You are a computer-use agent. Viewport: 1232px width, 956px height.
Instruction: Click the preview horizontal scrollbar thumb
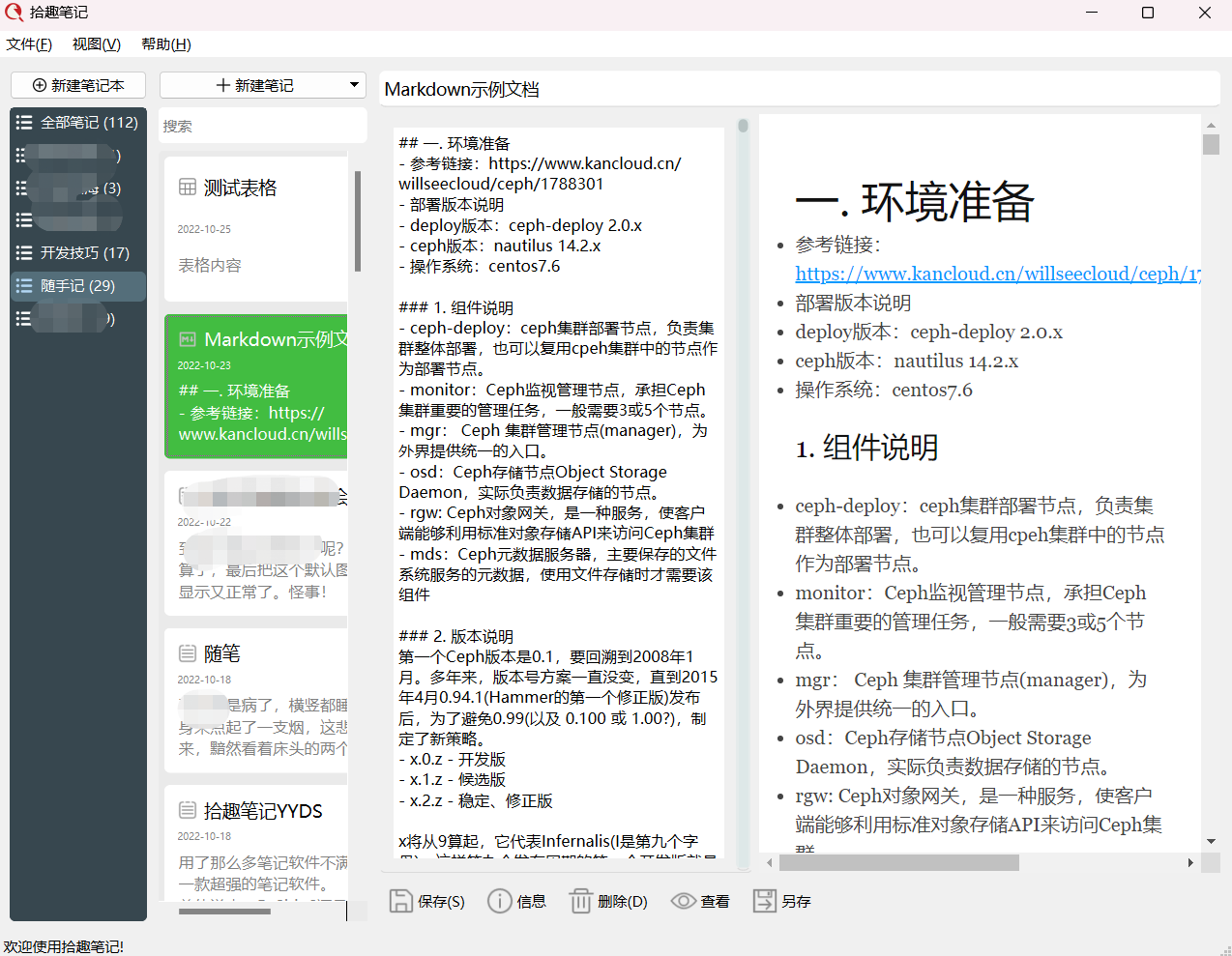coord(897,862)
